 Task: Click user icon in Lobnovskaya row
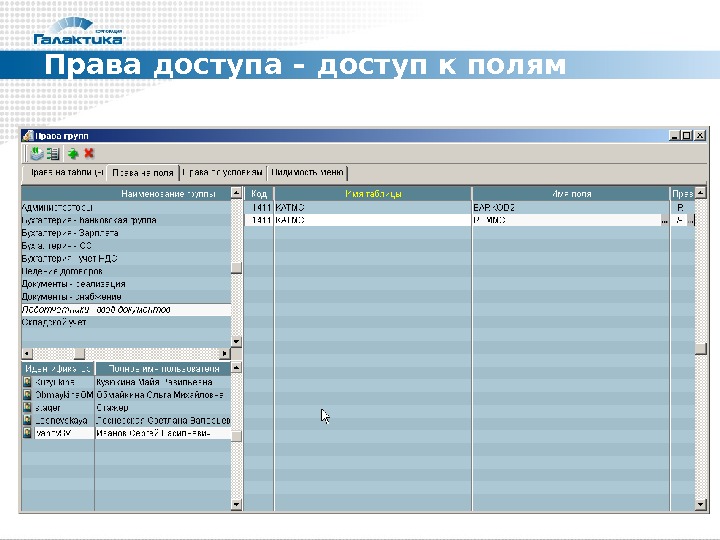(x=28, y=420)
